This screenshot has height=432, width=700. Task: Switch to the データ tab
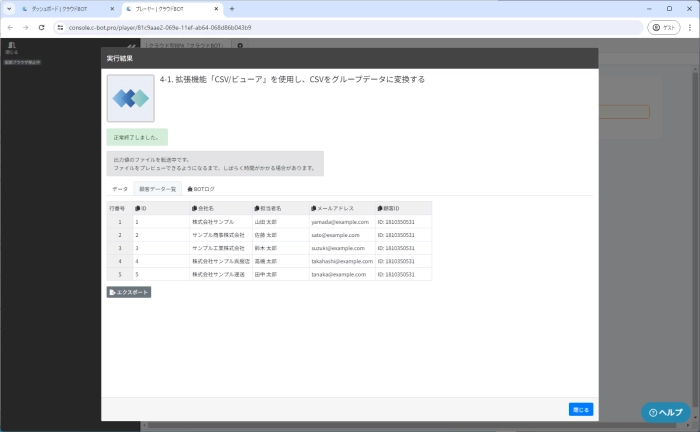[x=119, y=188]
